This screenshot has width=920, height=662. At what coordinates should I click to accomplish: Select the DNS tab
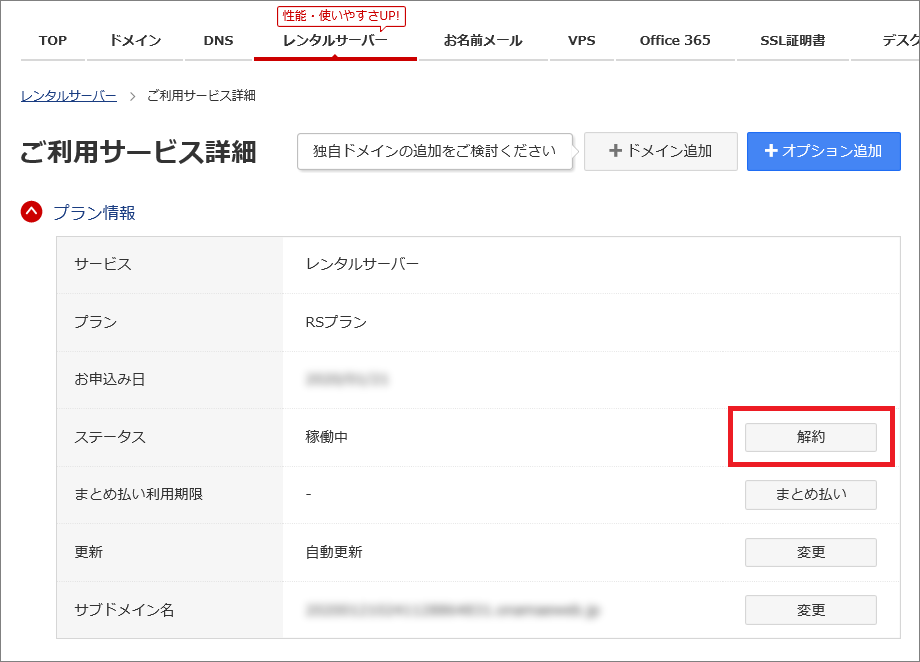point(216,40)
